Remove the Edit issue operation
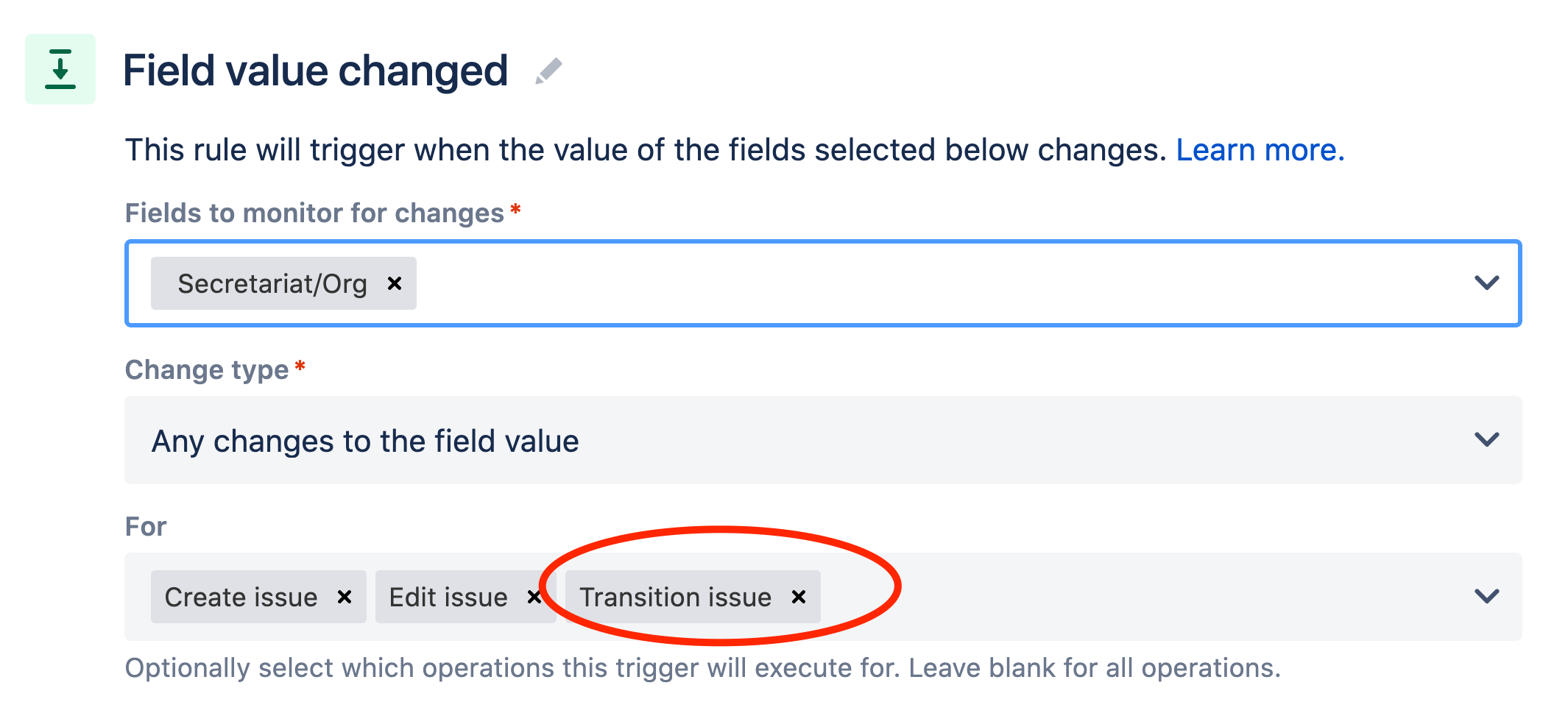This screenshot has height=727, width=1568. pos(534,597)
